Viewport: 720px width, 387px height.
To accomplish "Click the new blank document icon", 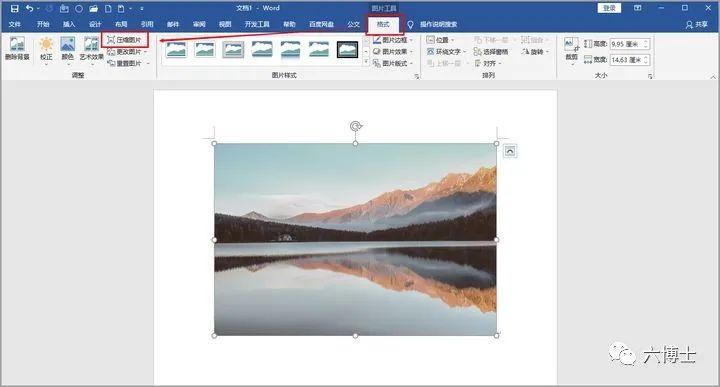I will pos(108,9).
